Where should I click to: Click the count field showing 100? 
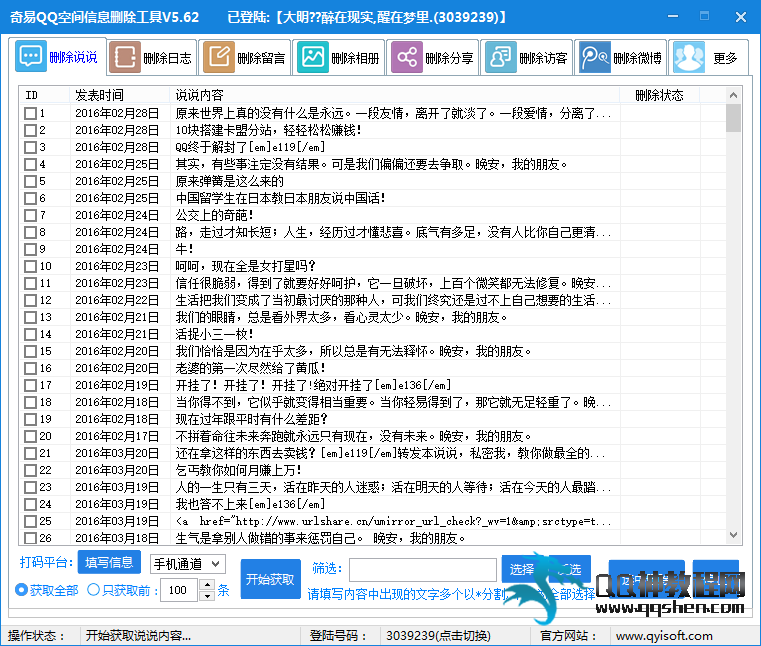[x=181, y=590]
